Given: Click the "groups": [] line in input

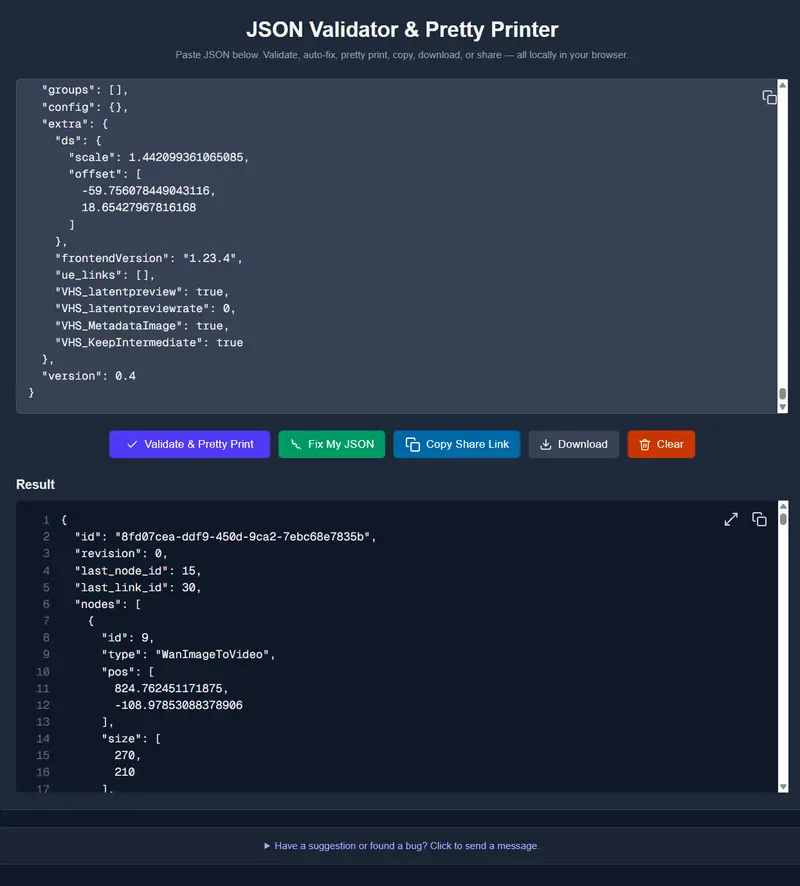Looking at the screenshot, I should (85, 90).
